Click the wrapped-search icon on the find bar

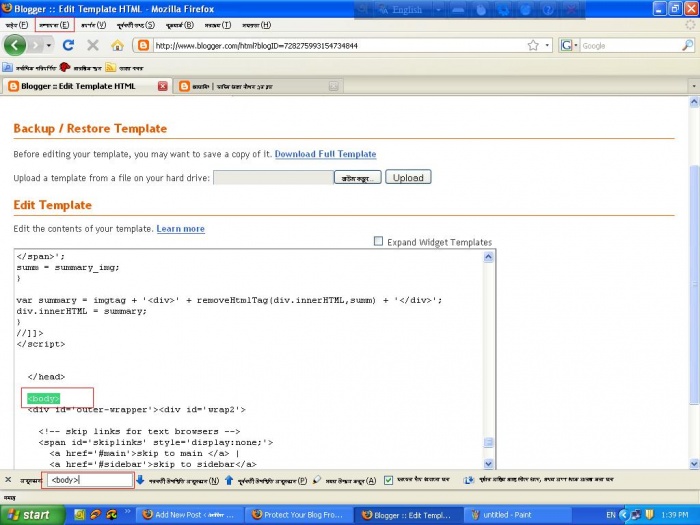point(468,480)
